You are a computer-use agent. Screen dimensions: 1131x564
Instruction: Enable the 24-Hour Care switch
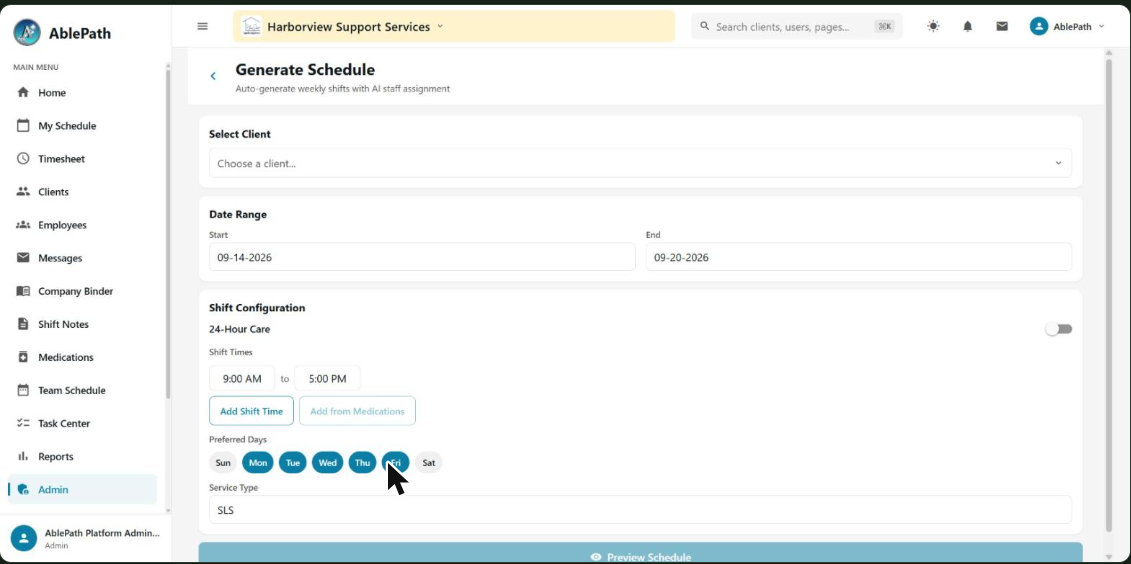pos(1059,329)
